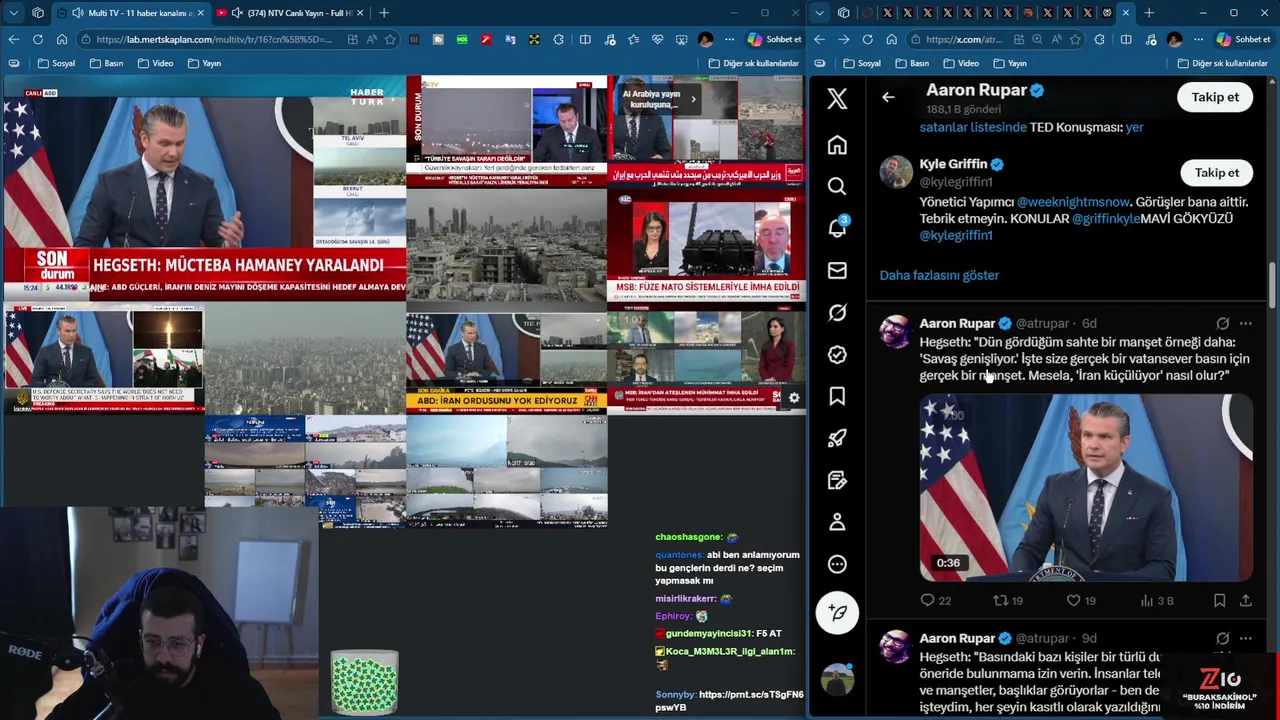This screenshot has height=720, width=1280.
Task: Click the X logo in sidebar
Action: [x=837, y=98]
